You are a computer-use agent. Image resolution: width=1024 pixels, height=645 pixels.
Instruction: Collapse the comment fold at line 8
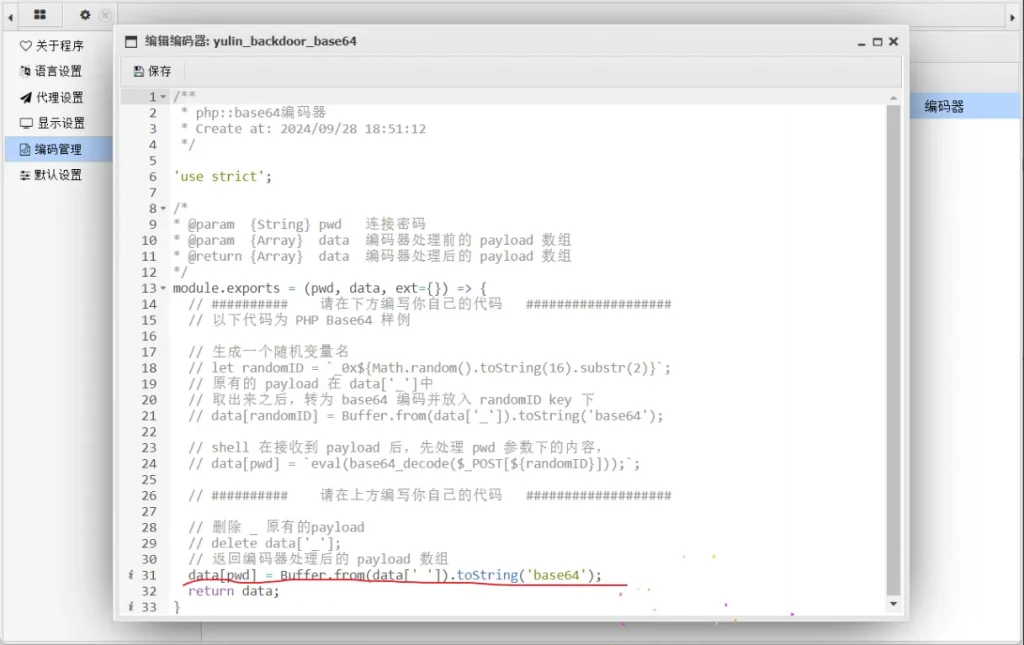point(164,209)
